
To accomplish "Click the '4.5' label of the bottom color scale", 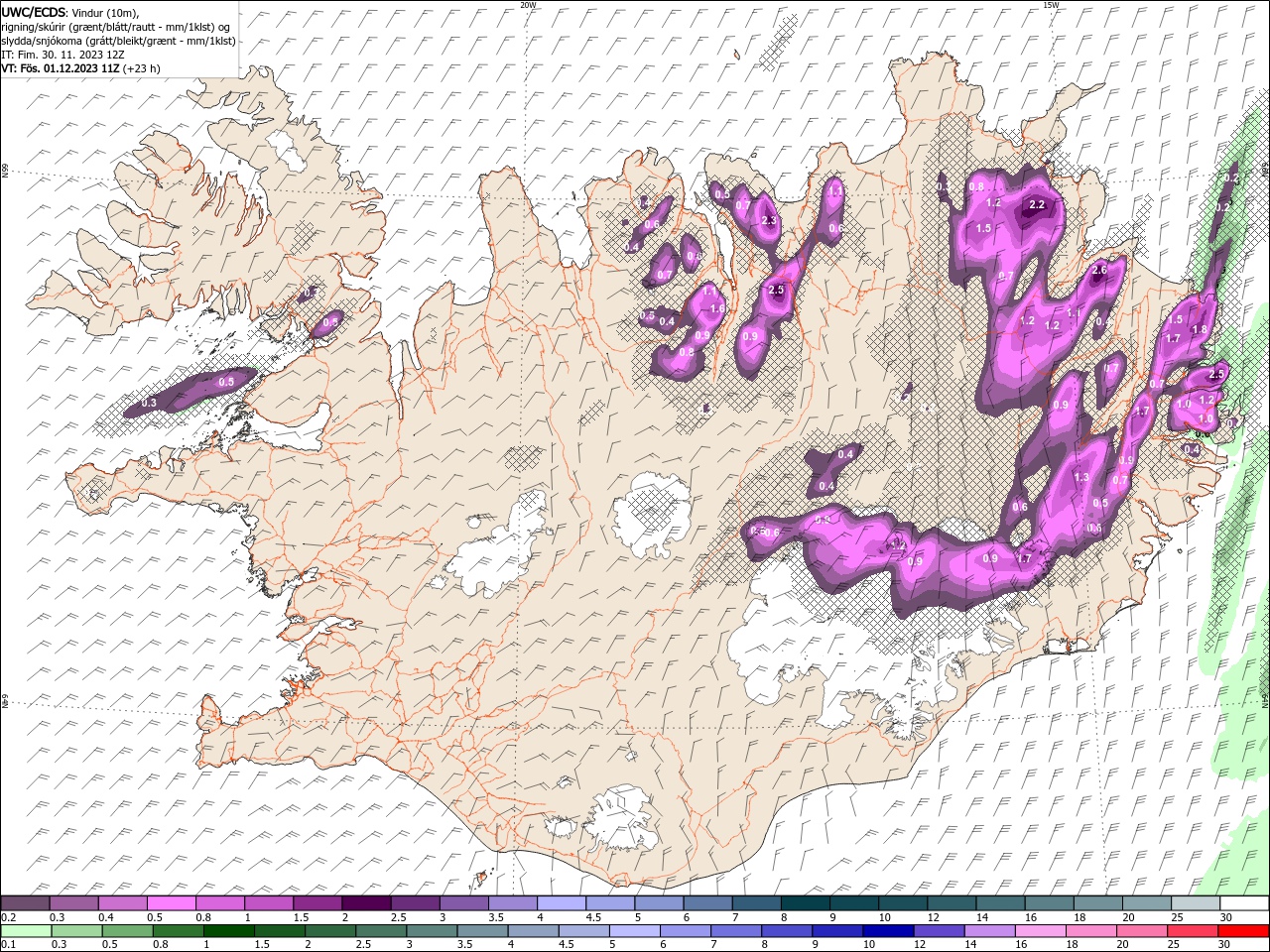I will click(x=566, y=944).
